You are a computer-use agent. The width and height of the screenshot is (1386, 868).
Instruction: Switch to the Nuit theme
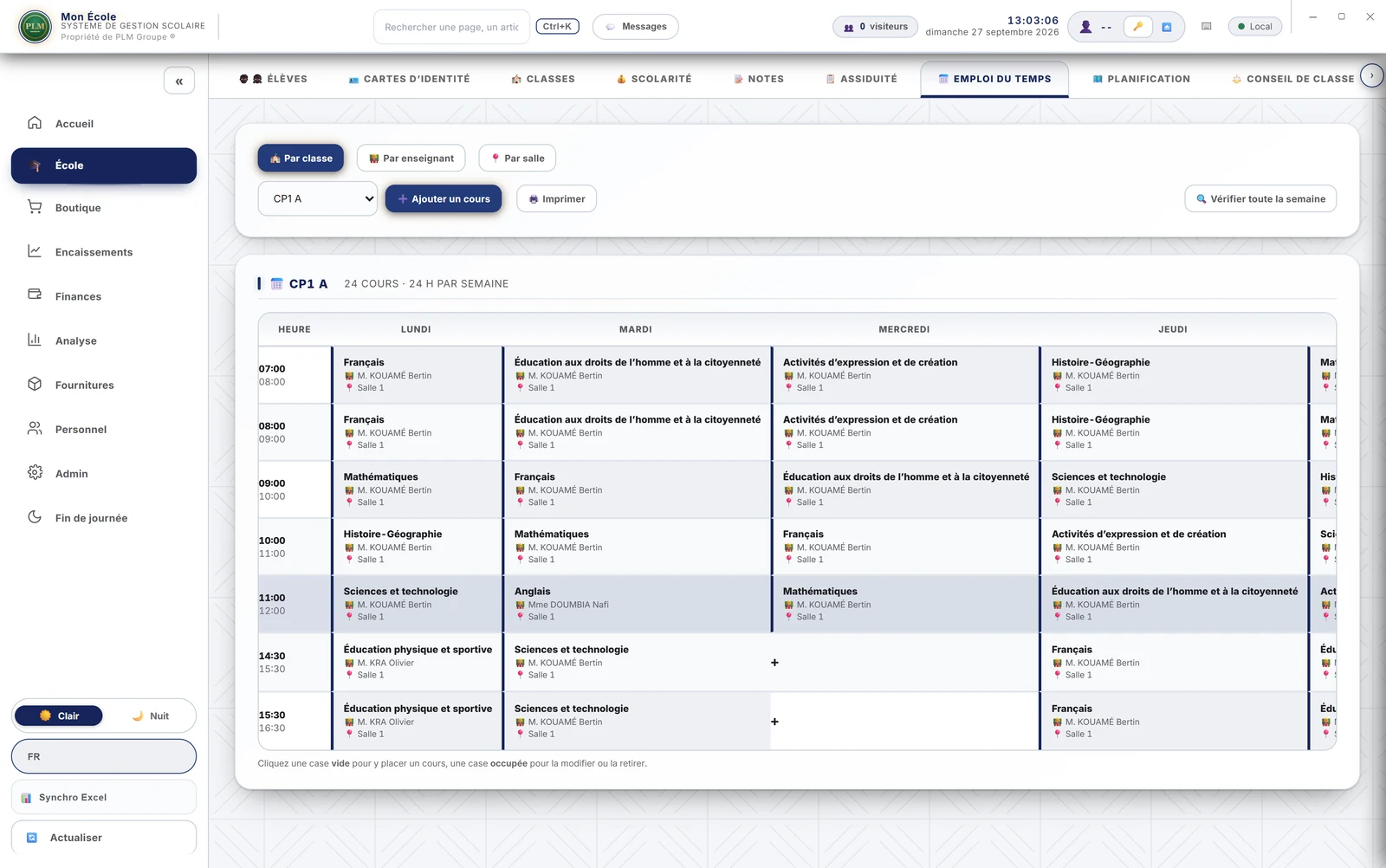[151, 716]
